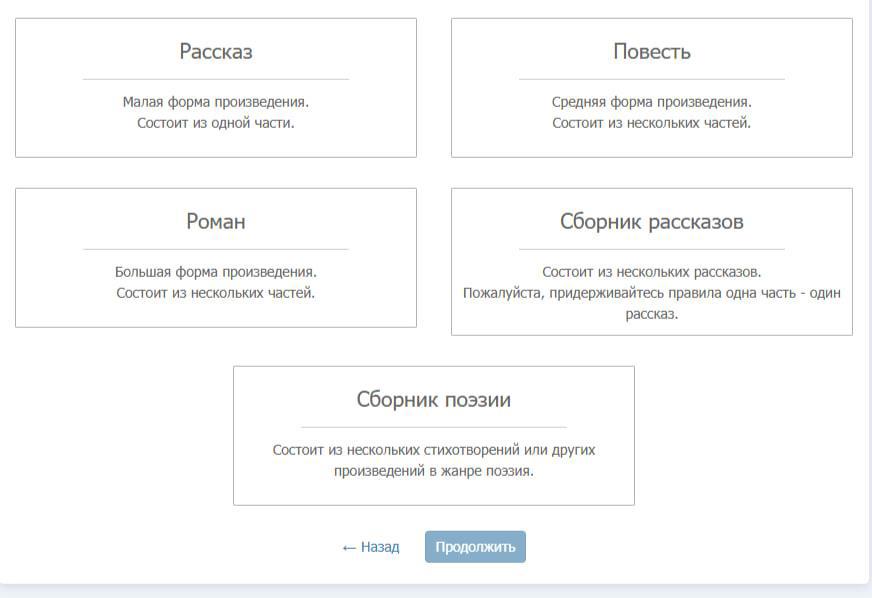Choose the Повесть heading
The width and height of the screenshot is (872, 598).
click(651, 52)
